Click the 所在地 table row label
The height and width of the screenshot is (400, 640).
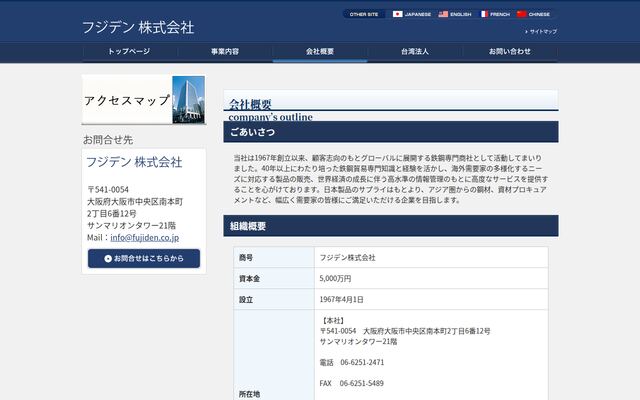coord(249,394)
